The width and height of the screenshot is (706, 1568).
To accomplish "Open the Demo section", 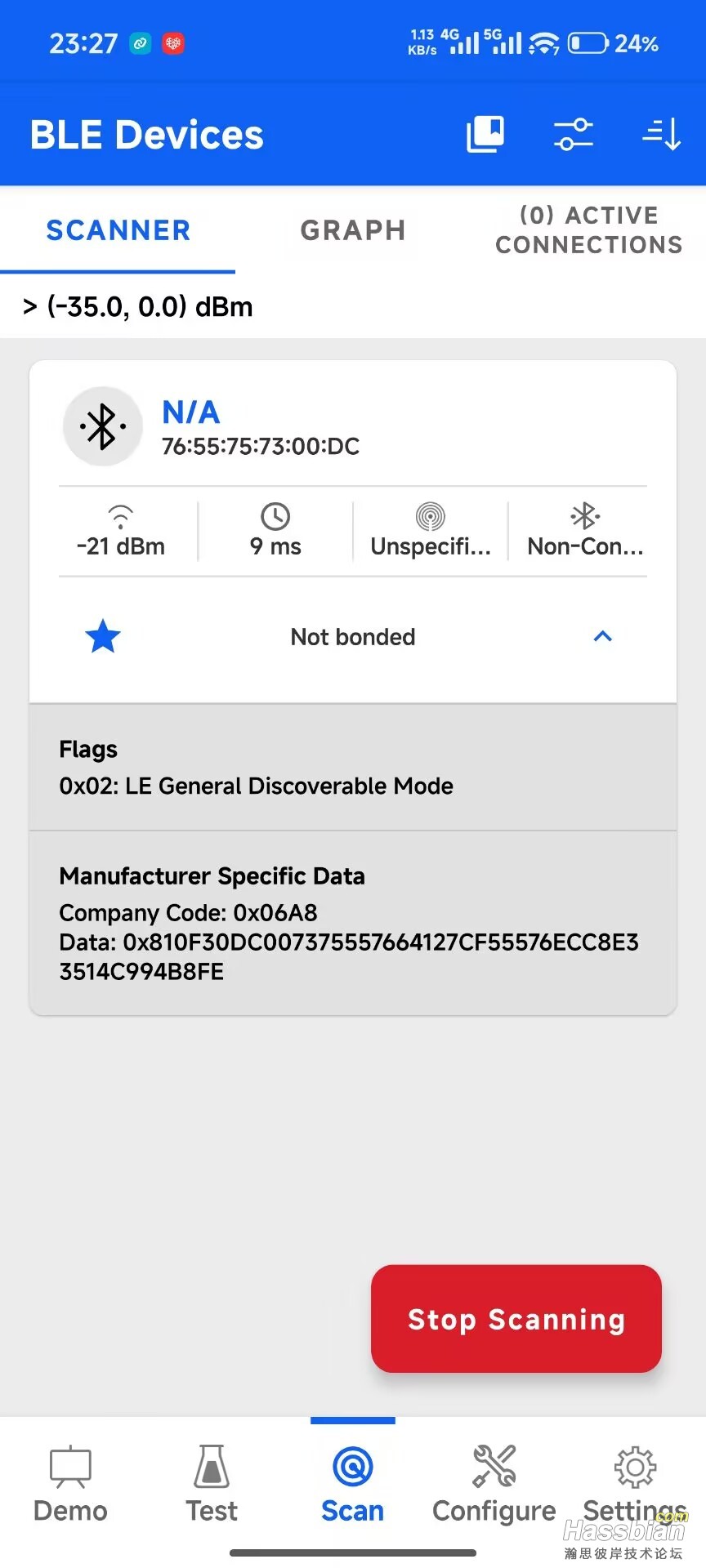I will pyautogui.click(x=70, y=1484).
